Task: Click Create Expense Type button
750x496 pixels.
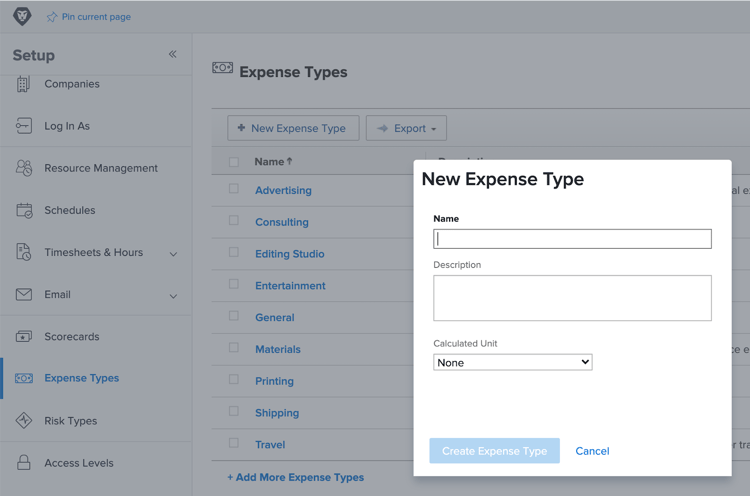Action: [x=495, y=451]
